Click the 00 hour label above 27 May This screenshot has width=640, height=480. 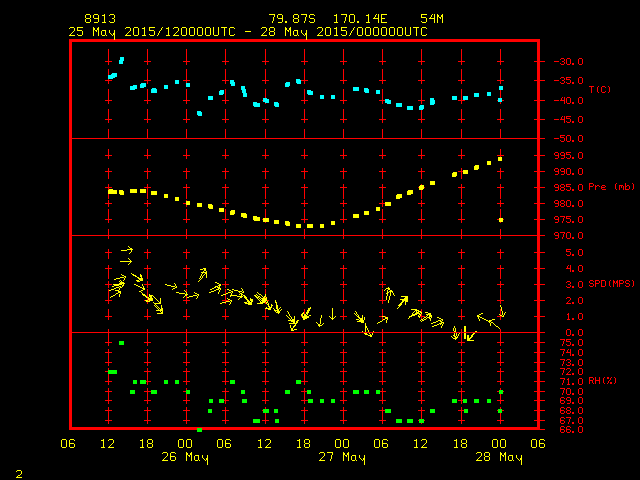[342, 444]
